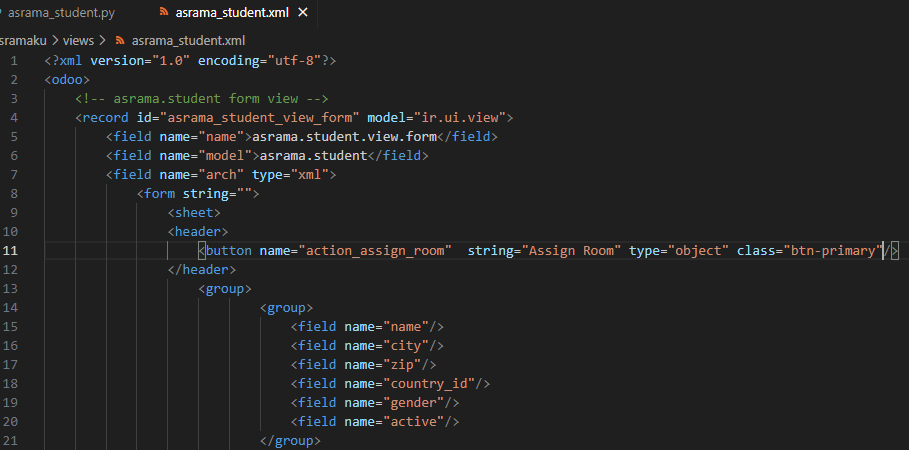Place cursor on the odoo opening tag
Screen dimensions: 909x450
67,79
